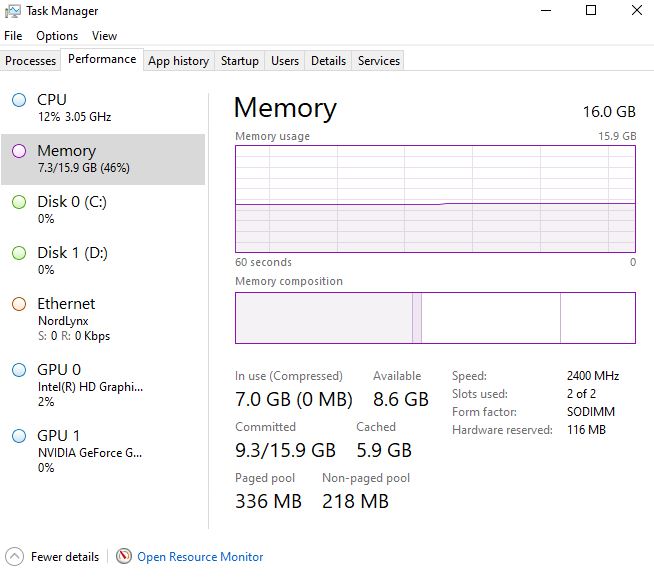
Task: Select the CPU circle icon in sidebar
Action: (x=19, y=100)
